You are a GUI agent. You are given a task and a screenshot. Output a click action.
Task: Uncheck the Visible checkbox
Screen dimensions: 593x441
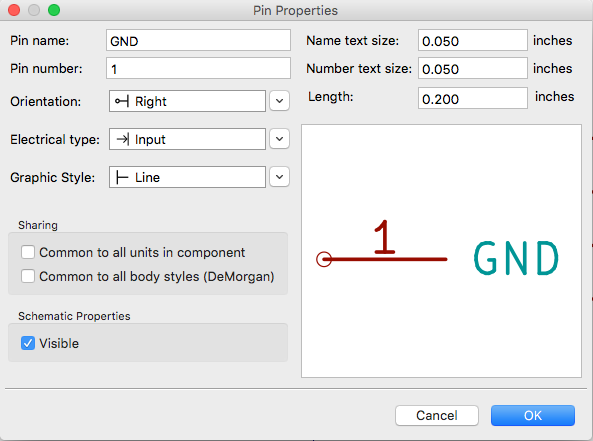(x=28, y=343)
